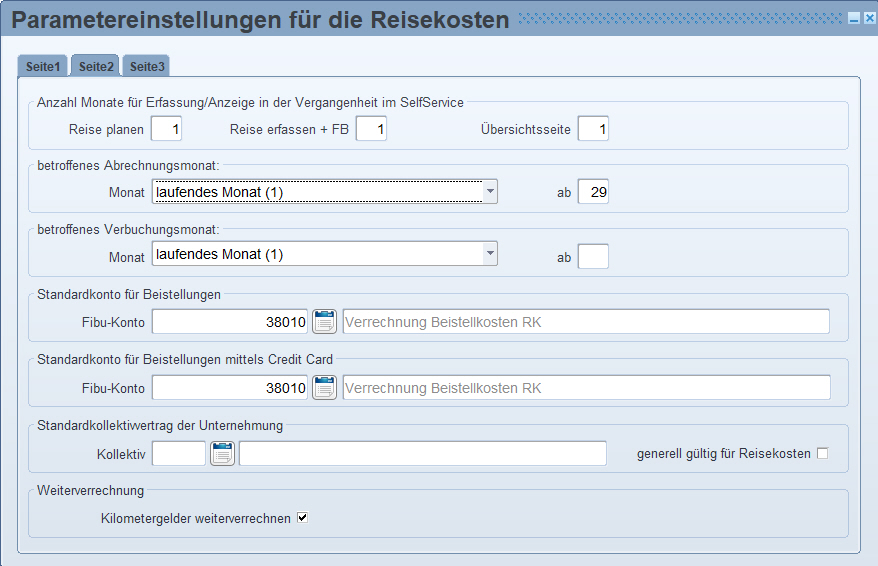The image size is (878, 566).
Task: Enable generell gültig für Reisekosten checkbox
Action: coord(823,454)
